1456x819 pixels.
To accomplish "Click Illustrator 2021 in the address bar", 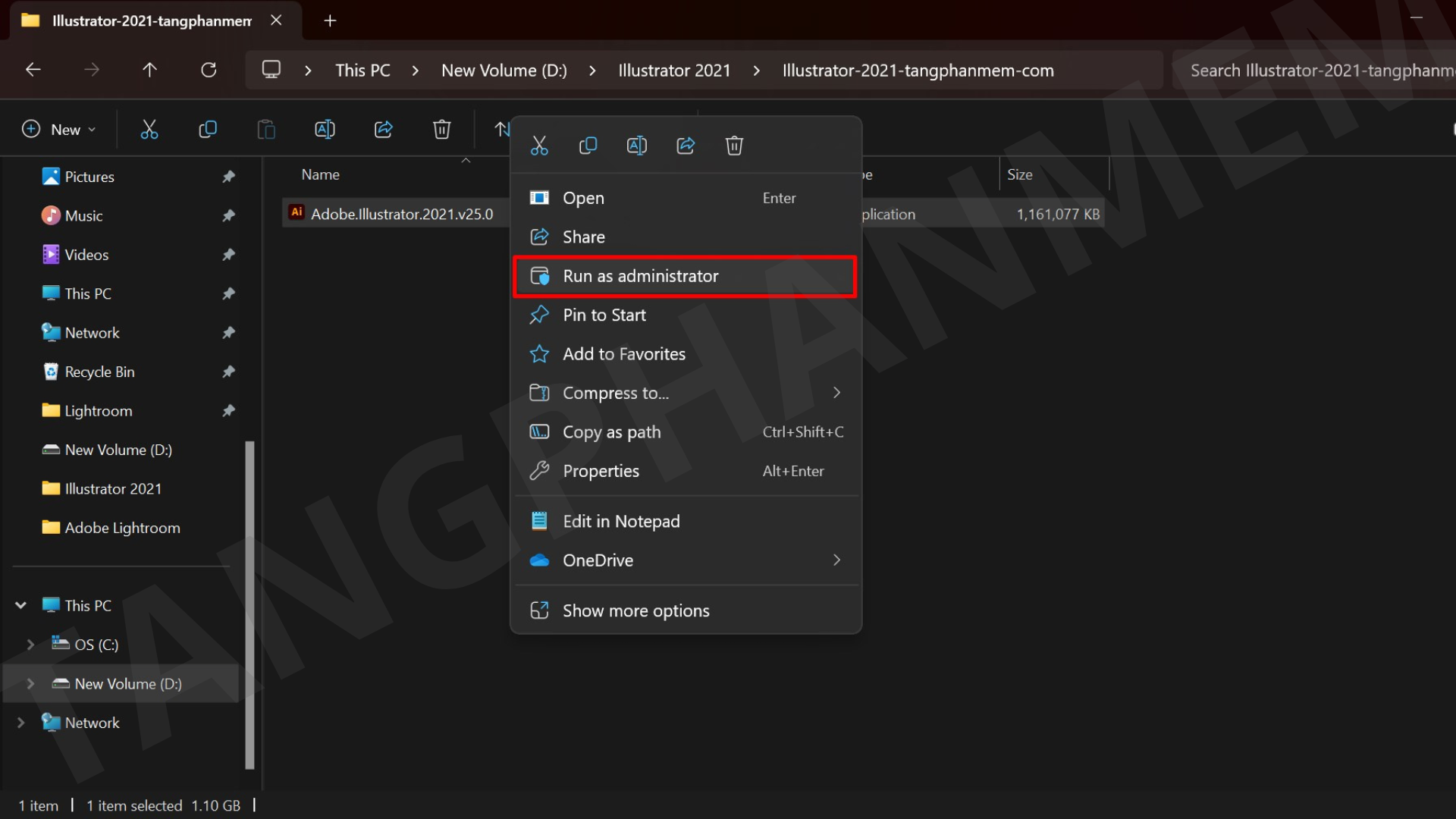I will [674, 71].
